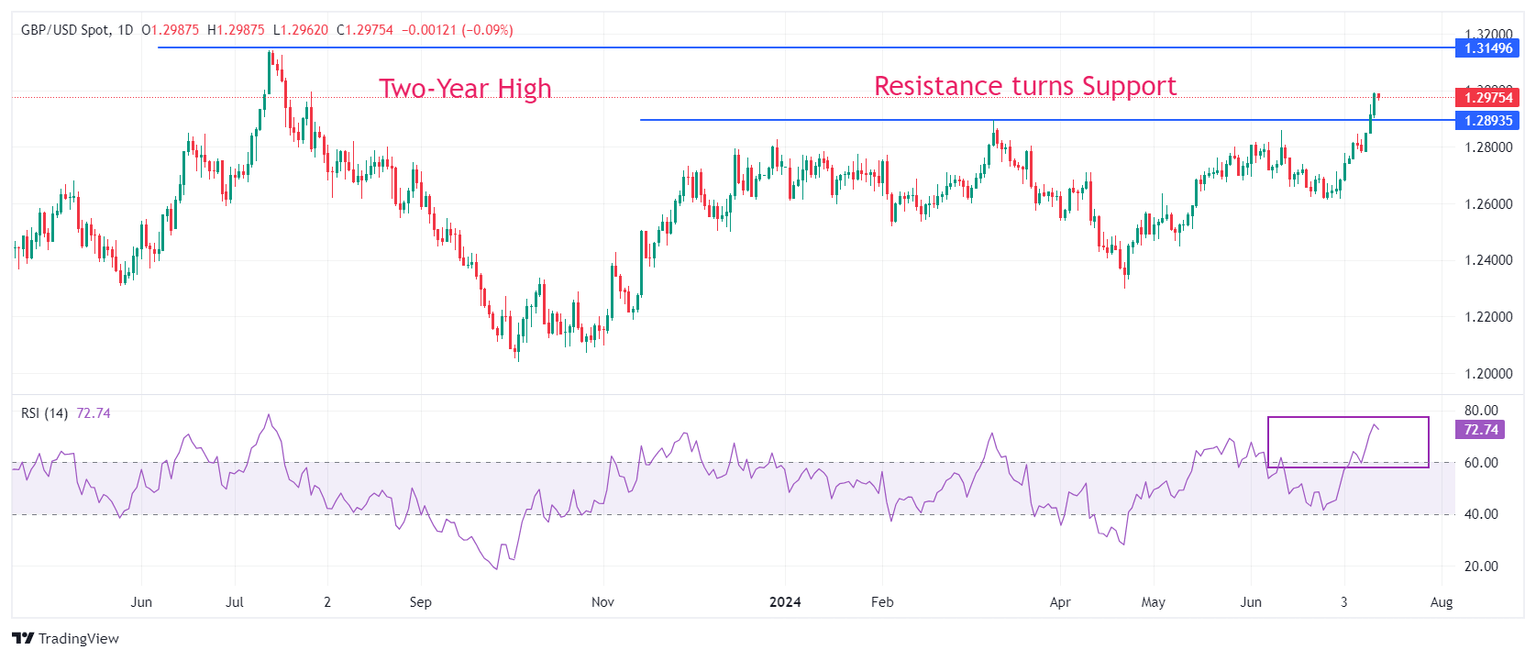Click the Feb label on the time axis
This screenshot has width=1536, height=658.
[x=881, y=603]
